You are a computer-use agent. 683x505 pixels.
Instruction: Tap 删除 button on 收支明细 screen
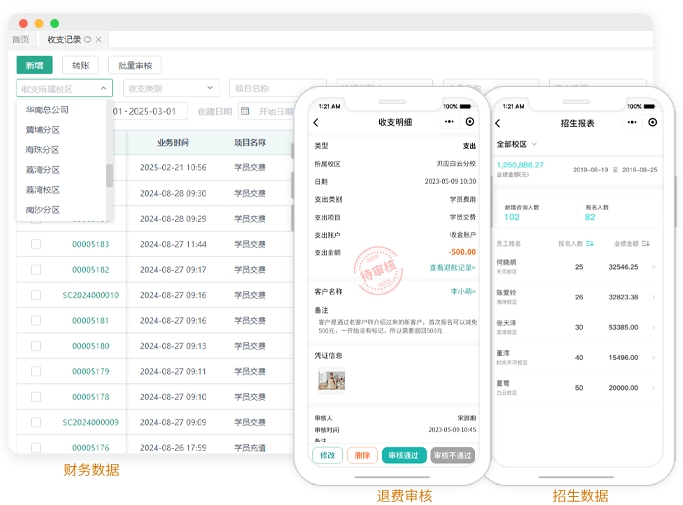click(x=362, y=455)
